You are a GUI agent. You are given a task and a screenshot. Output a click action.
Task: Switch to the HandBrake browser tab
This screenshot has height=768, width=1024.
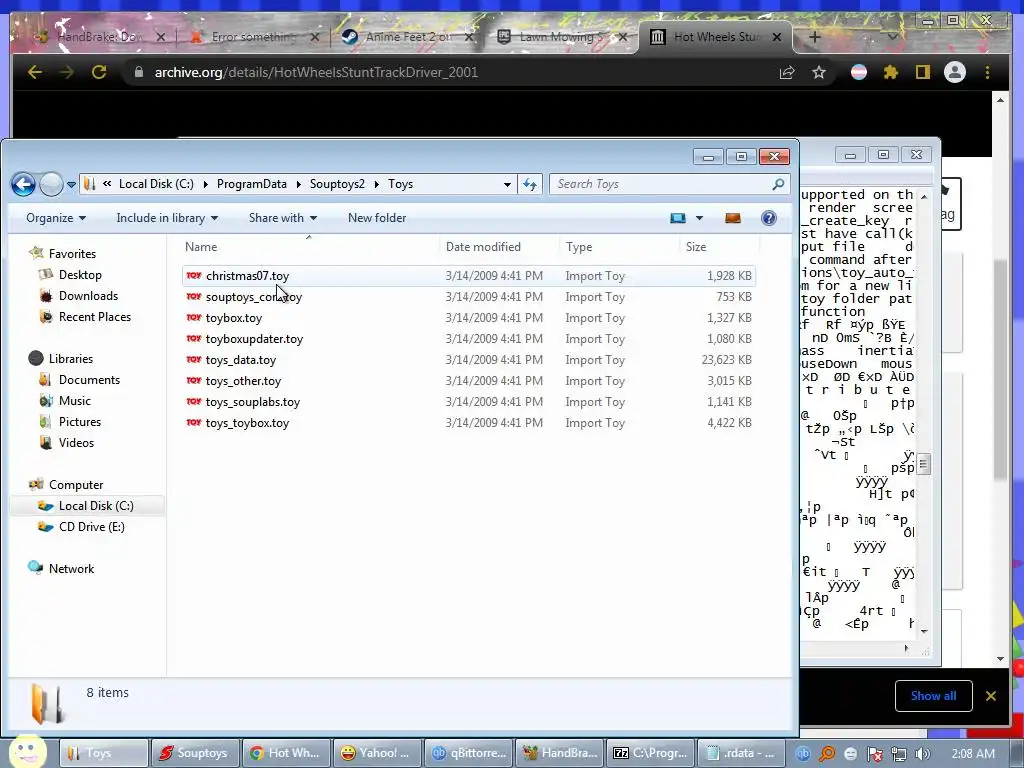click(x=98, y=37)
